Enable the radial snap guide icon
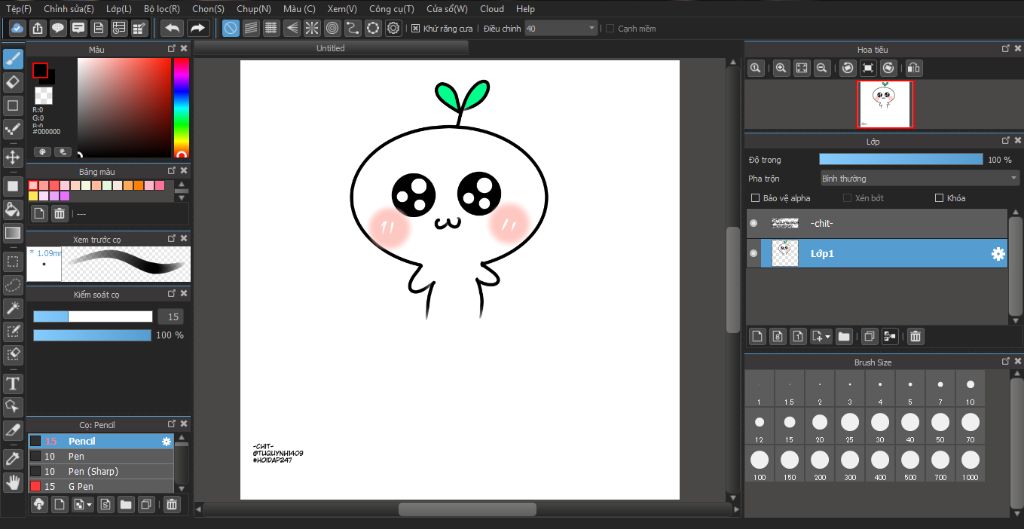Screen dimensions: 1024x529 coord(310,28)
